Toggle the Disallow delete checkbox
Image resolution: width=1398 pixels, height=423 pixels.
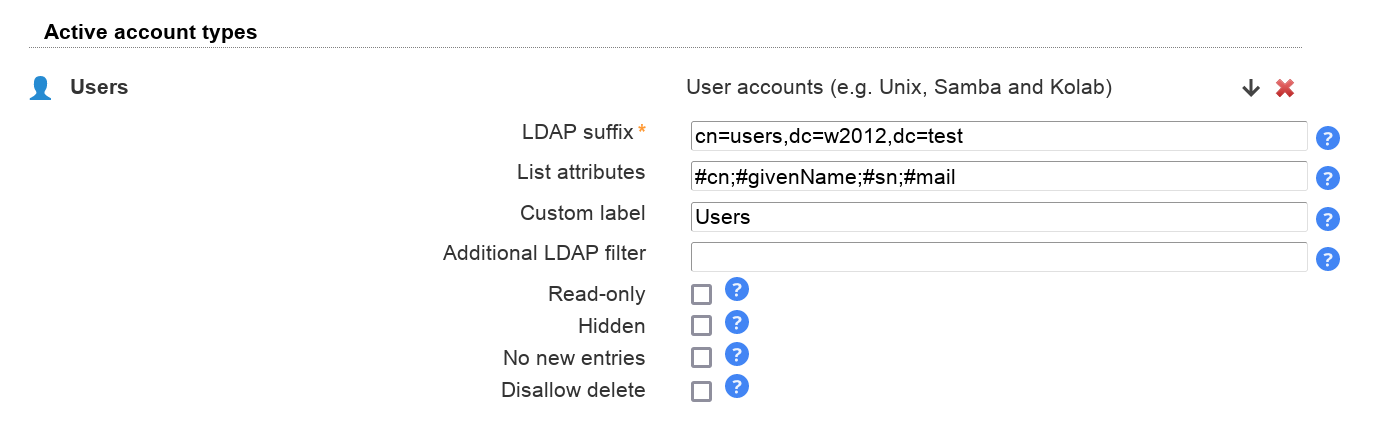(x=701, y=391)
